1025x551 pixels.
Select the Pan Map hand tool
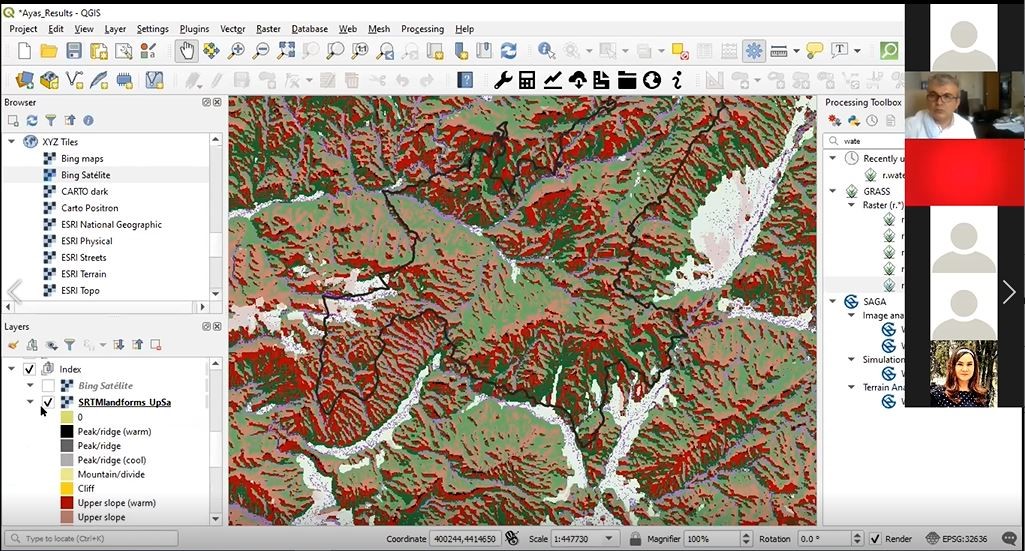click(186, 50)
